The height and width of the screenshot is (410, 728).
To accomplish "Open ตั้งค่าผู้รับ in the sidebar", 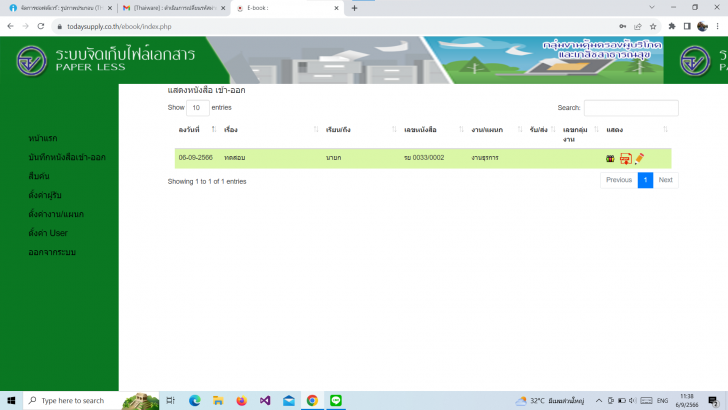I will (45, 195).
